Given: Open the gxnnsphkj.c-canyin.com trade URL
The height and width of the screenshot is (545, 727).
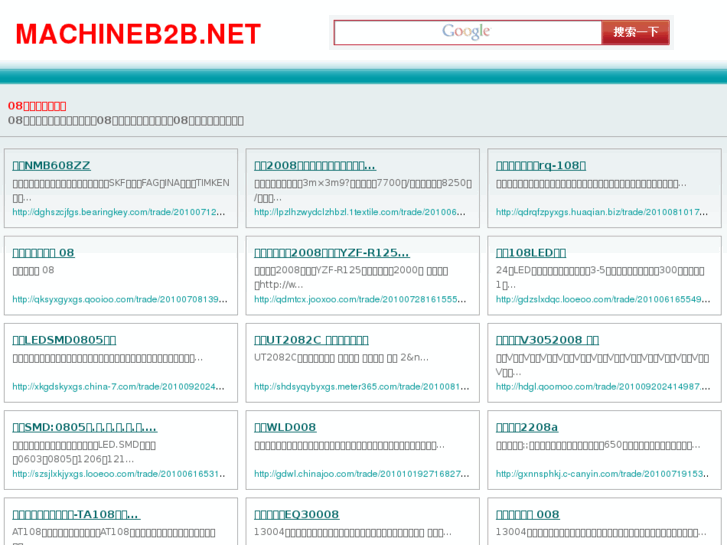Looking at the screenshot, I should [x=602, y=474].
